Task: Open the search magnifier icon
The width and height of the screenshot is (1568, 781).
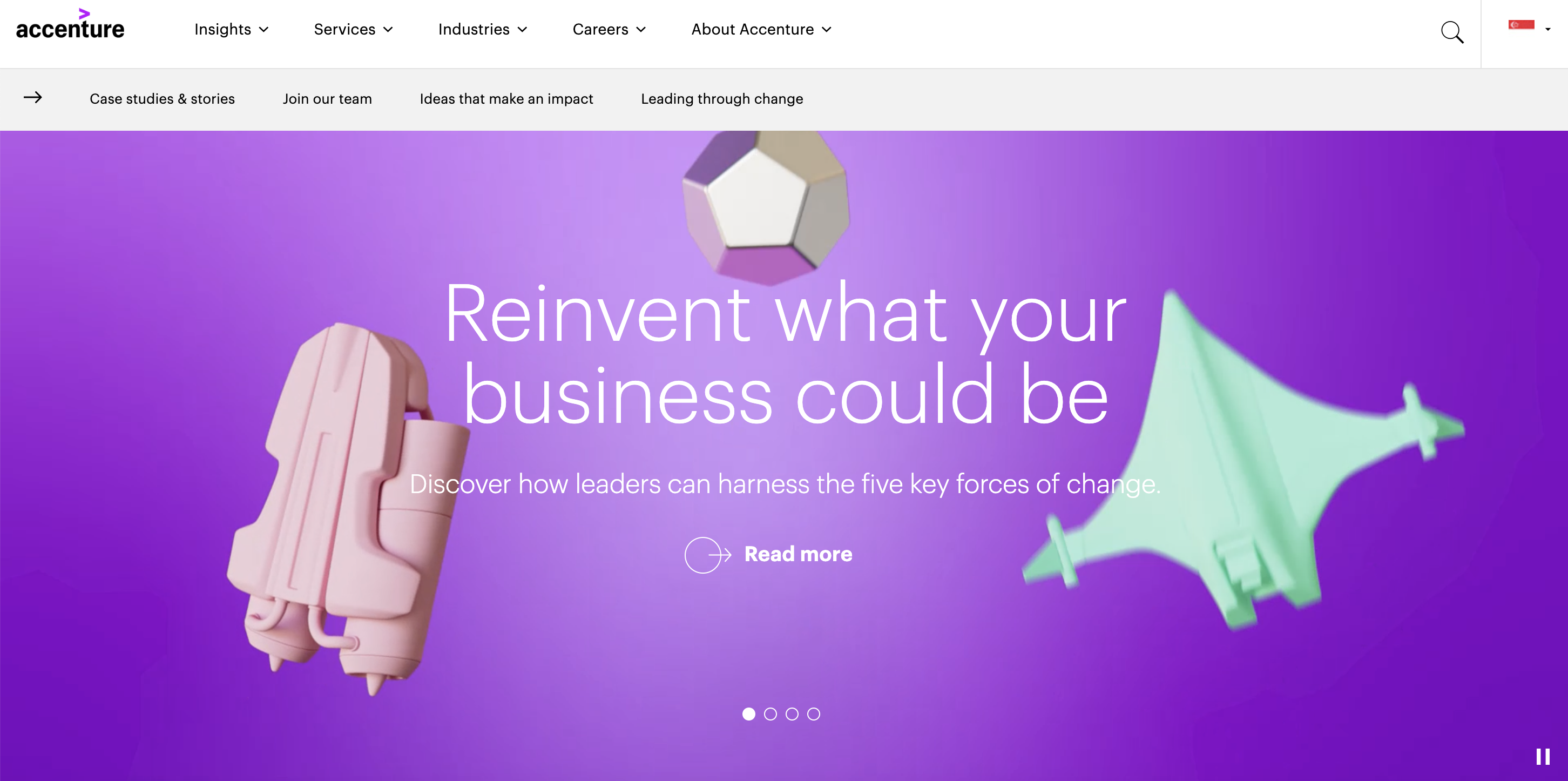Action: tap(1452, 32)
